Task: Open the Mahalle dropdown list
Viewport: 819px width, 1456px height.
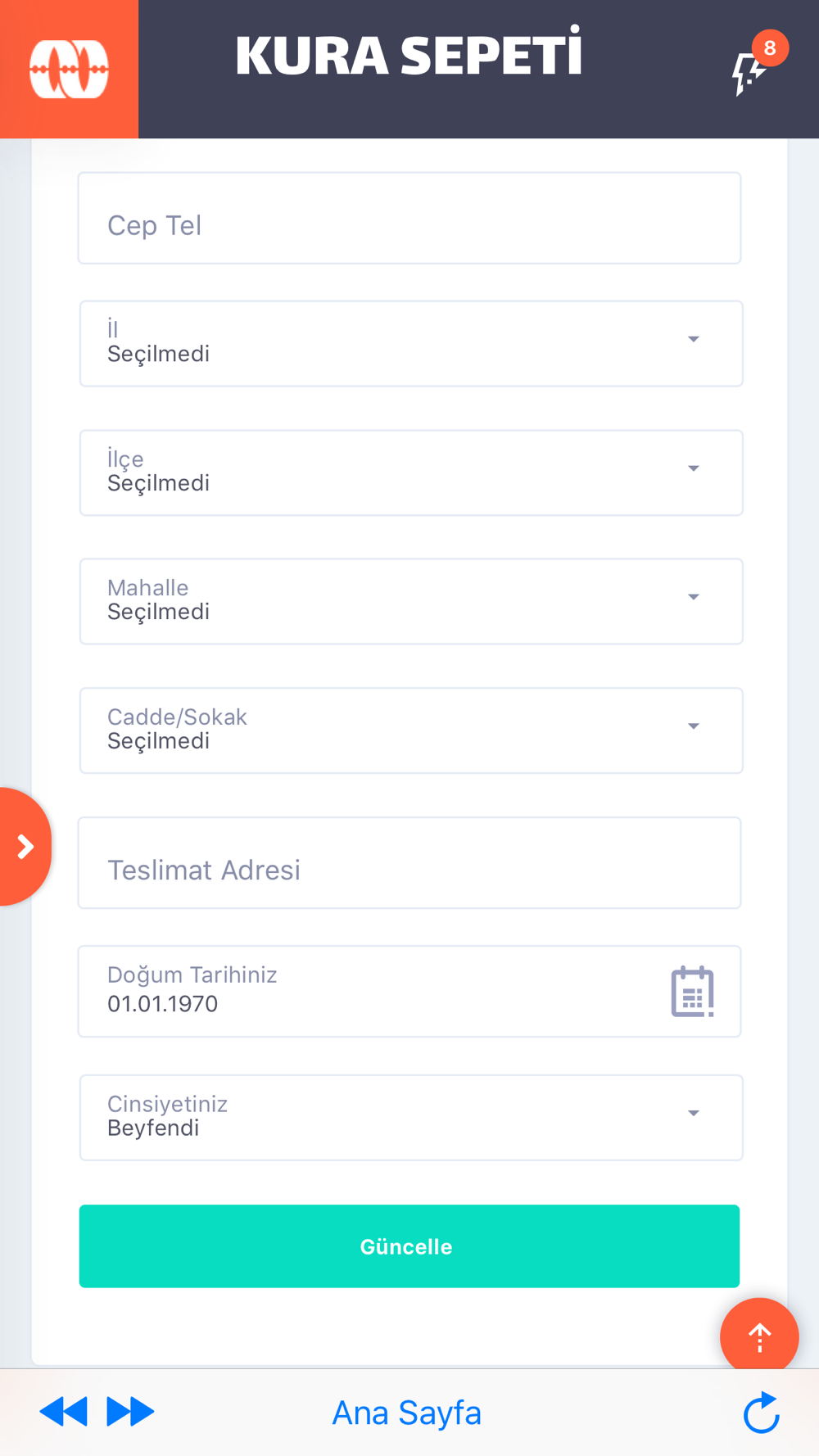Action: (411, 601)
